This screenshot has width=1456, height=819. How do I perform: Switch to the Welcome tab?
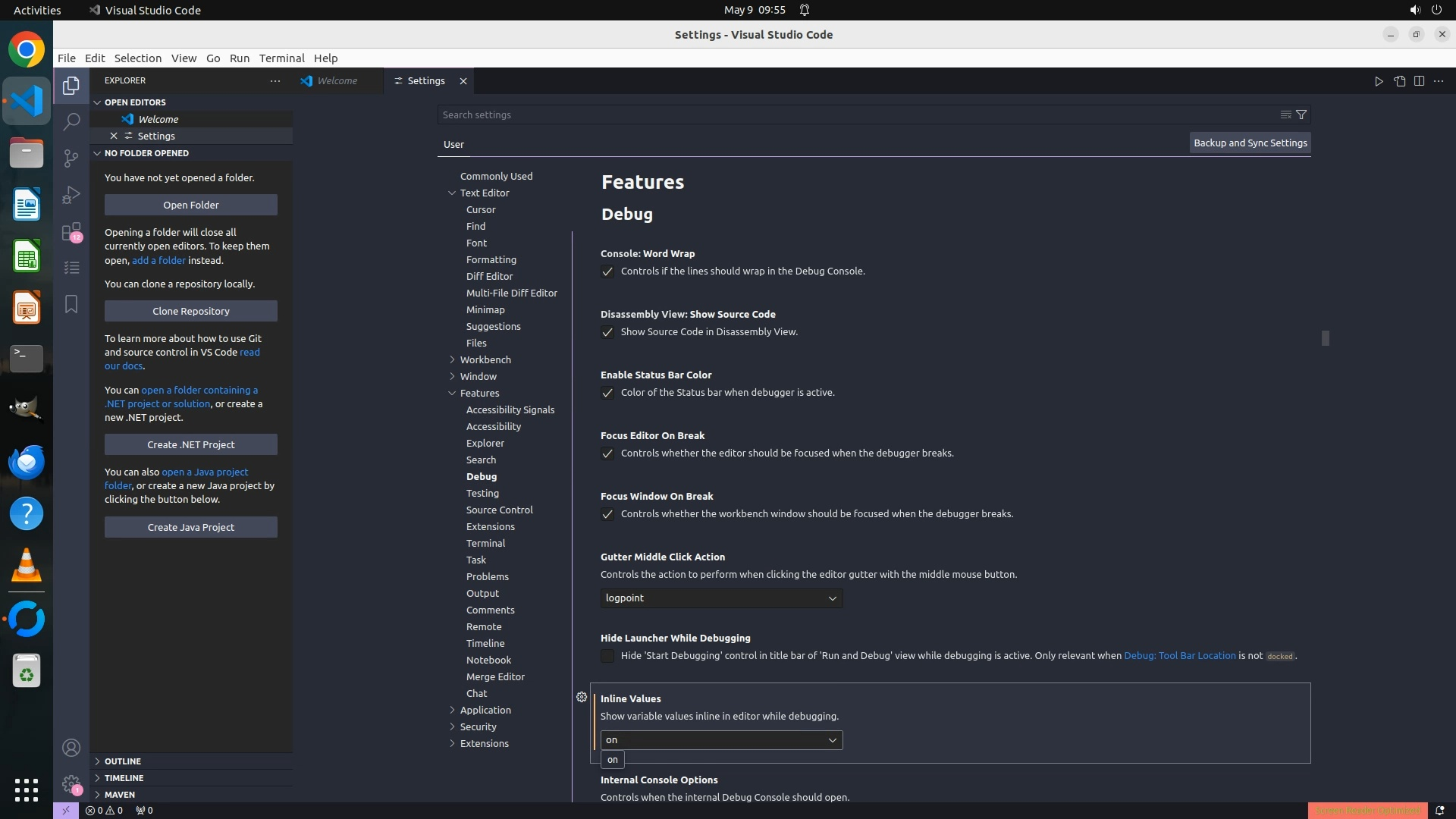coord(337,81)
